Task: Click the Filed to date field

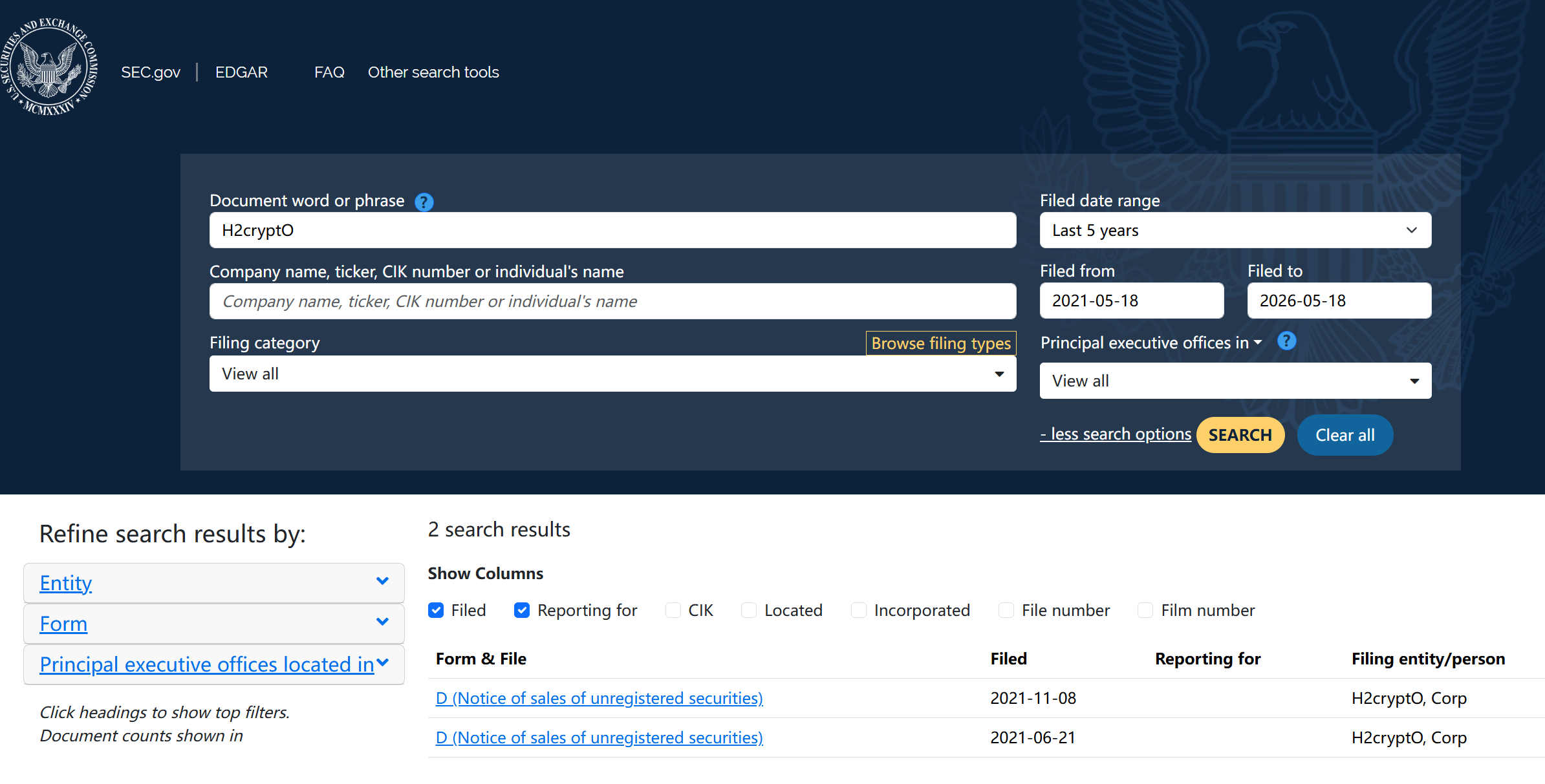Action: pyautogui.click(x=1339, y=301)
